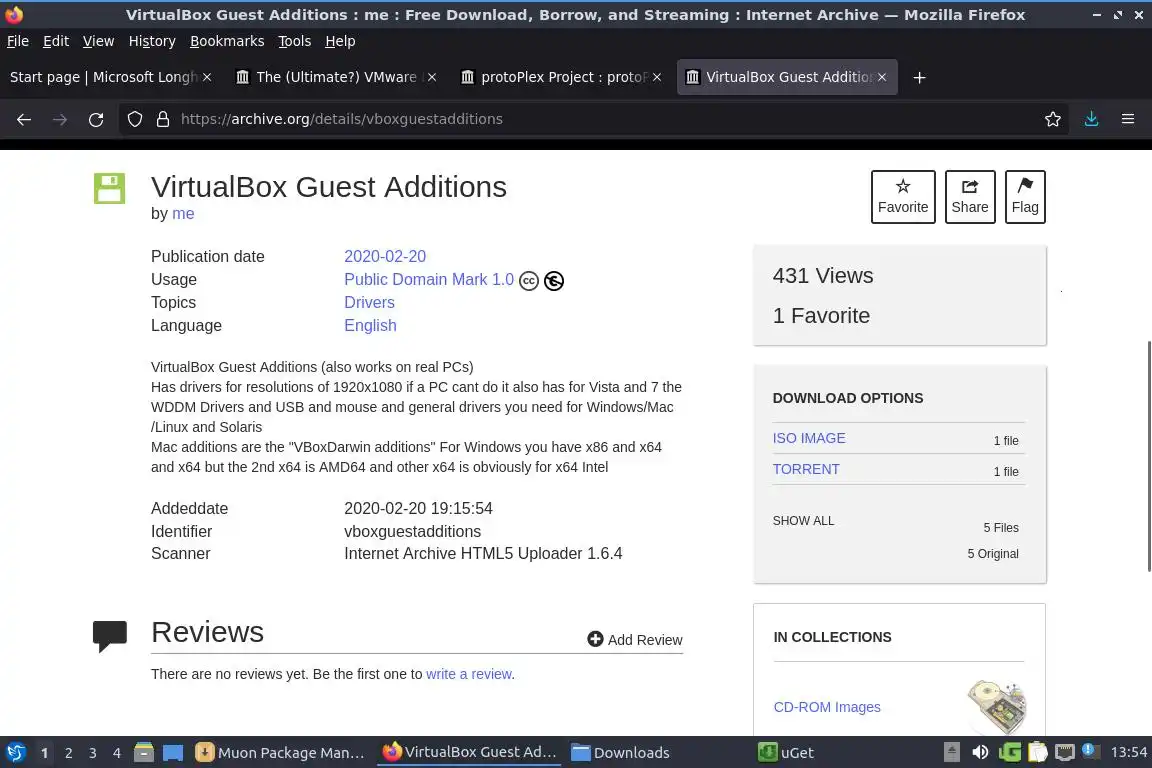1152x768 pixels.
Task: Show all download files
Action: pyautogui.click(x=803, y=520)
